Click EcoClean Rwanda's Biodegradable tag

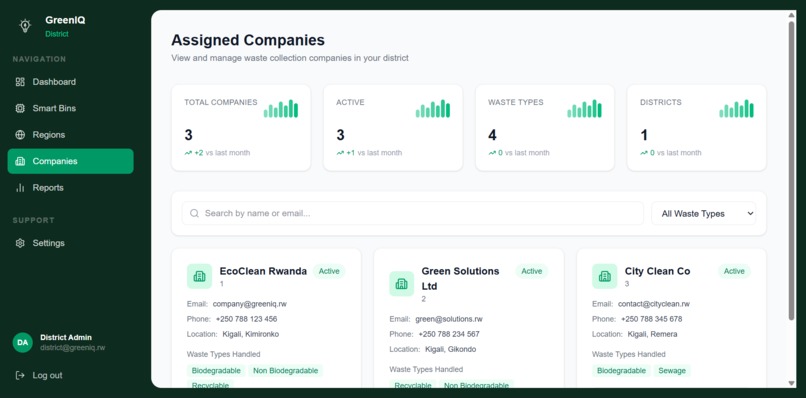pos(216,371)
